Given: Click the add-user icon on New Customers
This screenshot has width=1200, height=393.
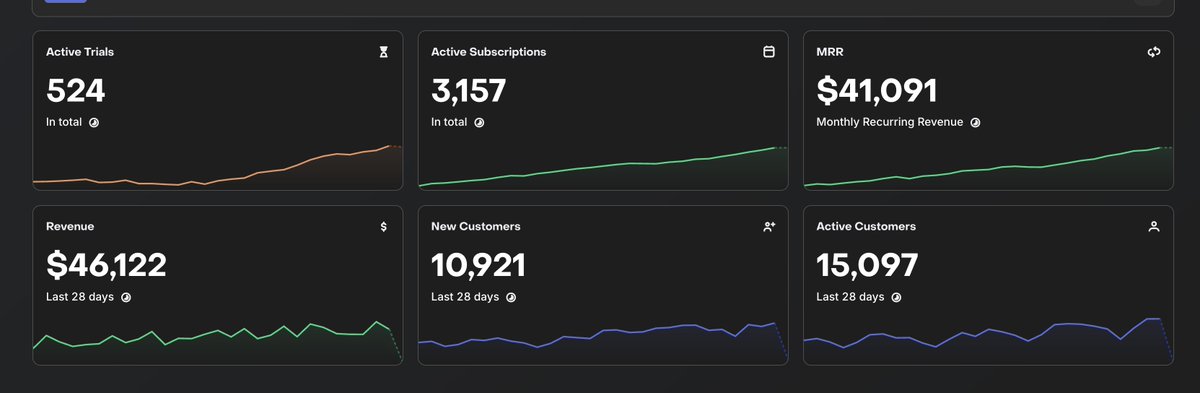Looking at the screenshot, I should pos(768,227).
